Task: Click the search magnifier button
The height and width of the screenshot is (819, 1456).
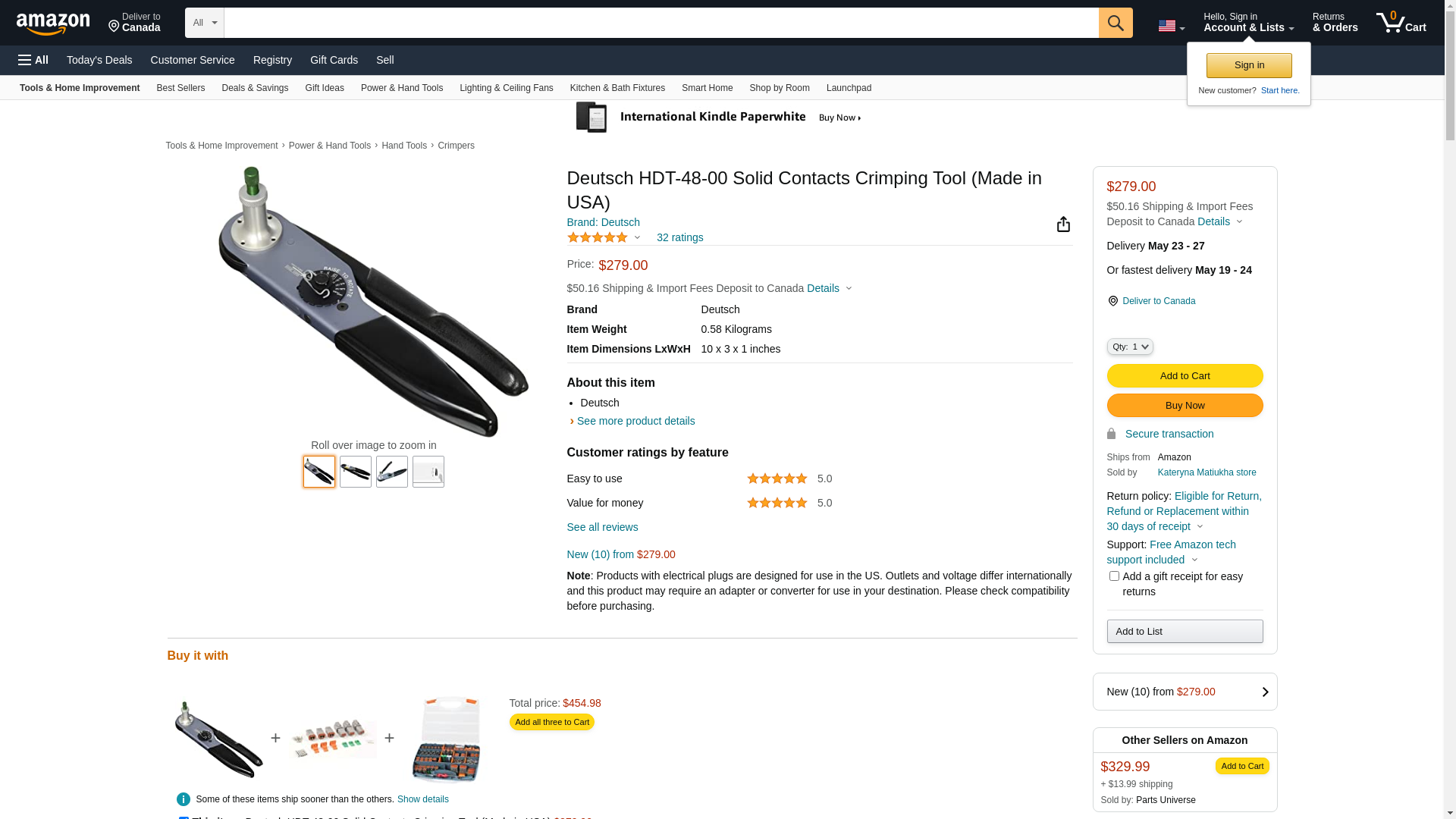Action: pyautogui.click(x=1116, y=23)
